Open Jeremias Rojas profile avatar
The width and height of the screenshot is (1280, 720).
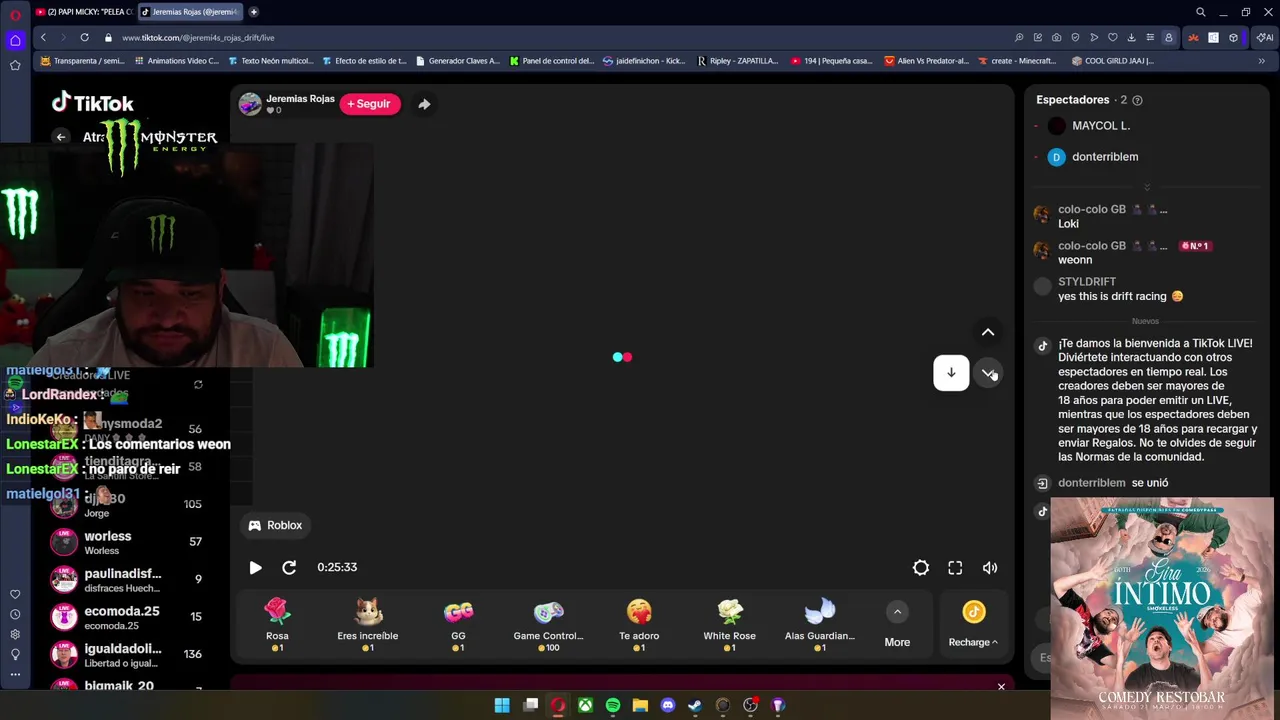[x=250, y=104]
